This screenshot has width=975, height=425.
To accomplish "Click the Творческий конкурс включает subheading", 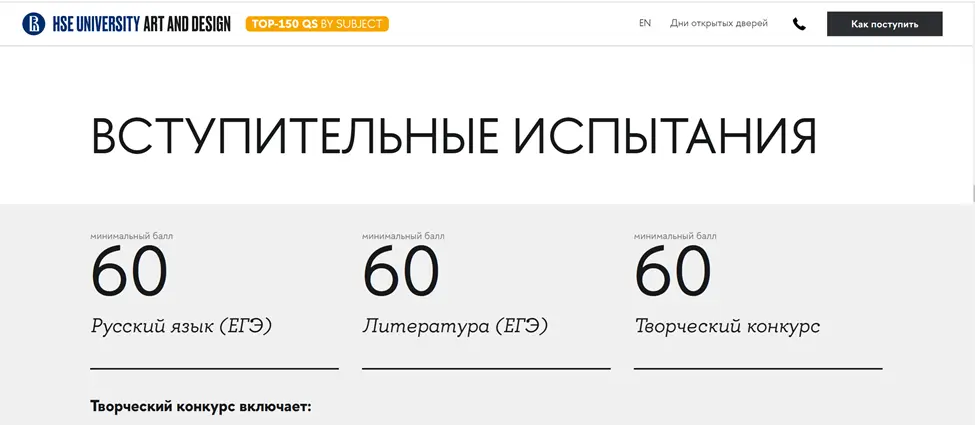I will pyautogui.click(x=201, y=407).
